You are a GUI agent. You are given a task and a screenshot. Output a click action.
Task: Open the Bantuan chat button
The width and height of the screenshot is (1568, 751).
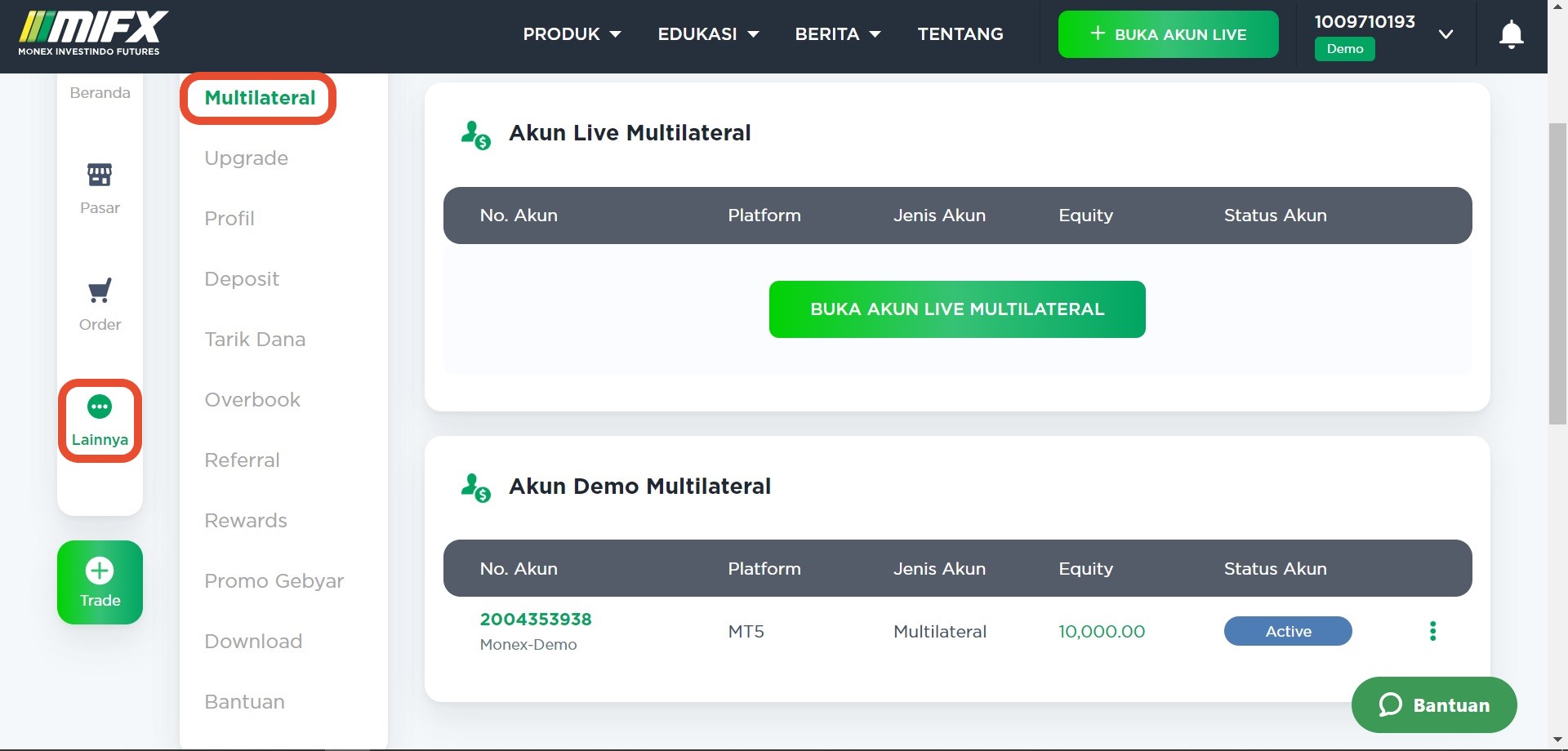tap(1434, 704)
